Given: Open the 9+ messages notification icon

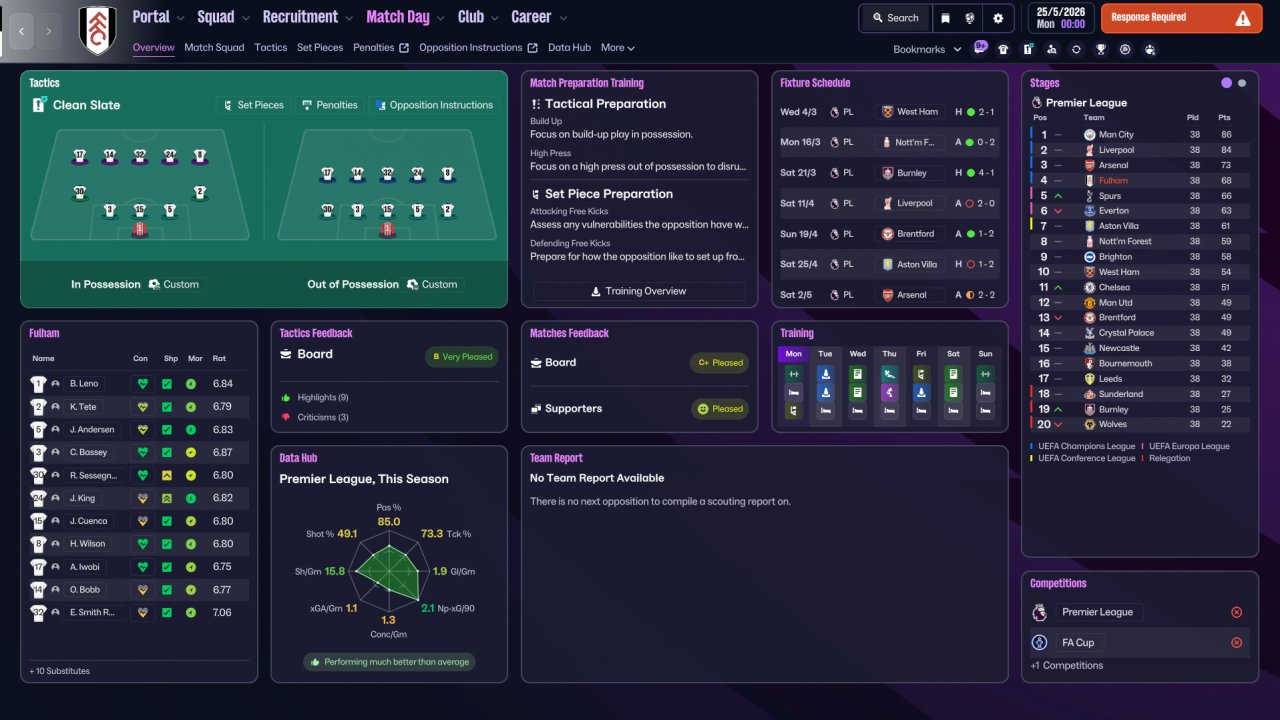Looking at the screenshot, I should point(980,48).
